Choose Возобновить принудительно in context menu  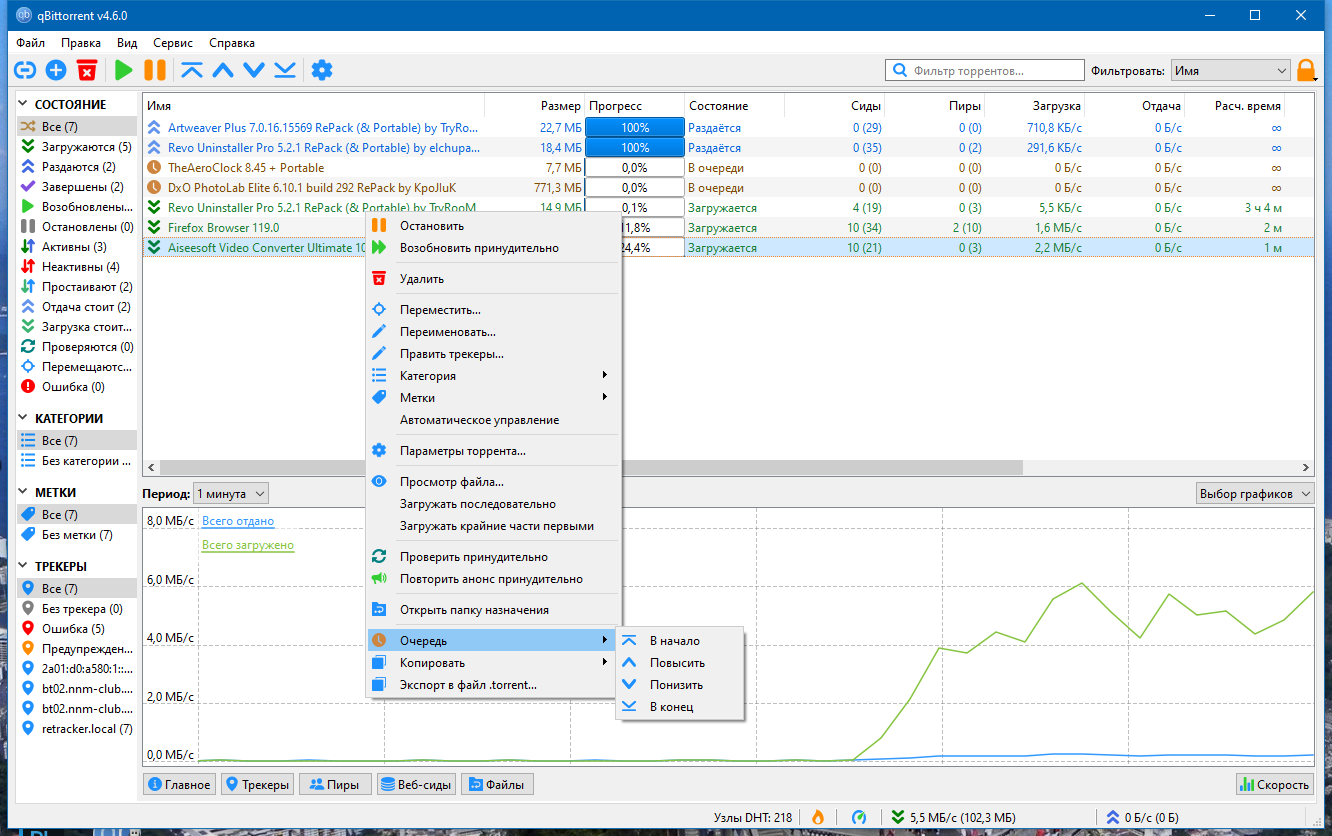(x=494, y=247)
